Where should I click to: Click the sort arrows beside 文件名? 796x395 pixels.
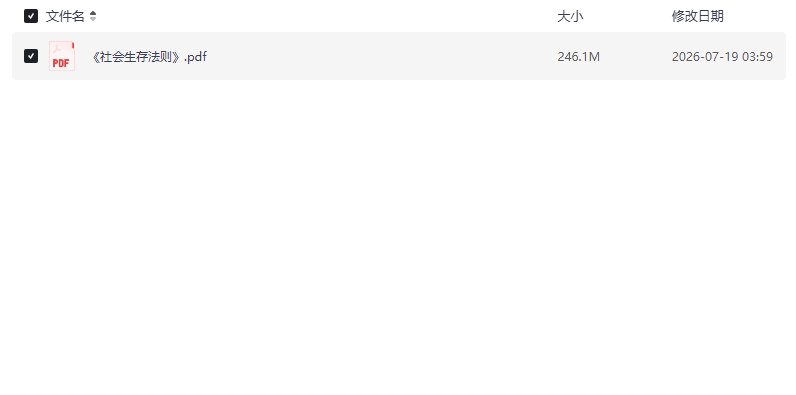93,16
